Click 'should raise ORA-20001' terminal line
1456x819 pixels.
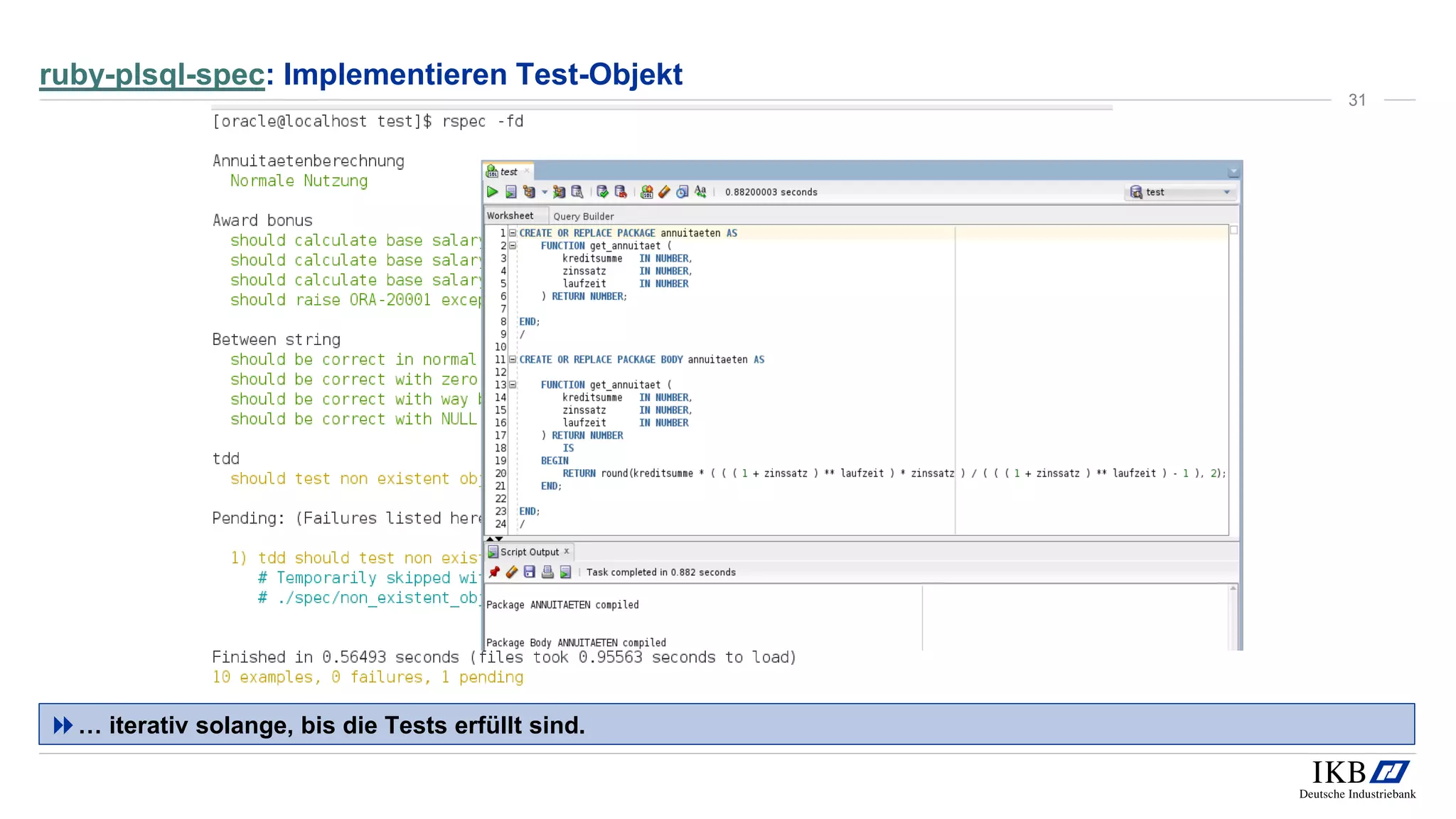pos(355,300)
